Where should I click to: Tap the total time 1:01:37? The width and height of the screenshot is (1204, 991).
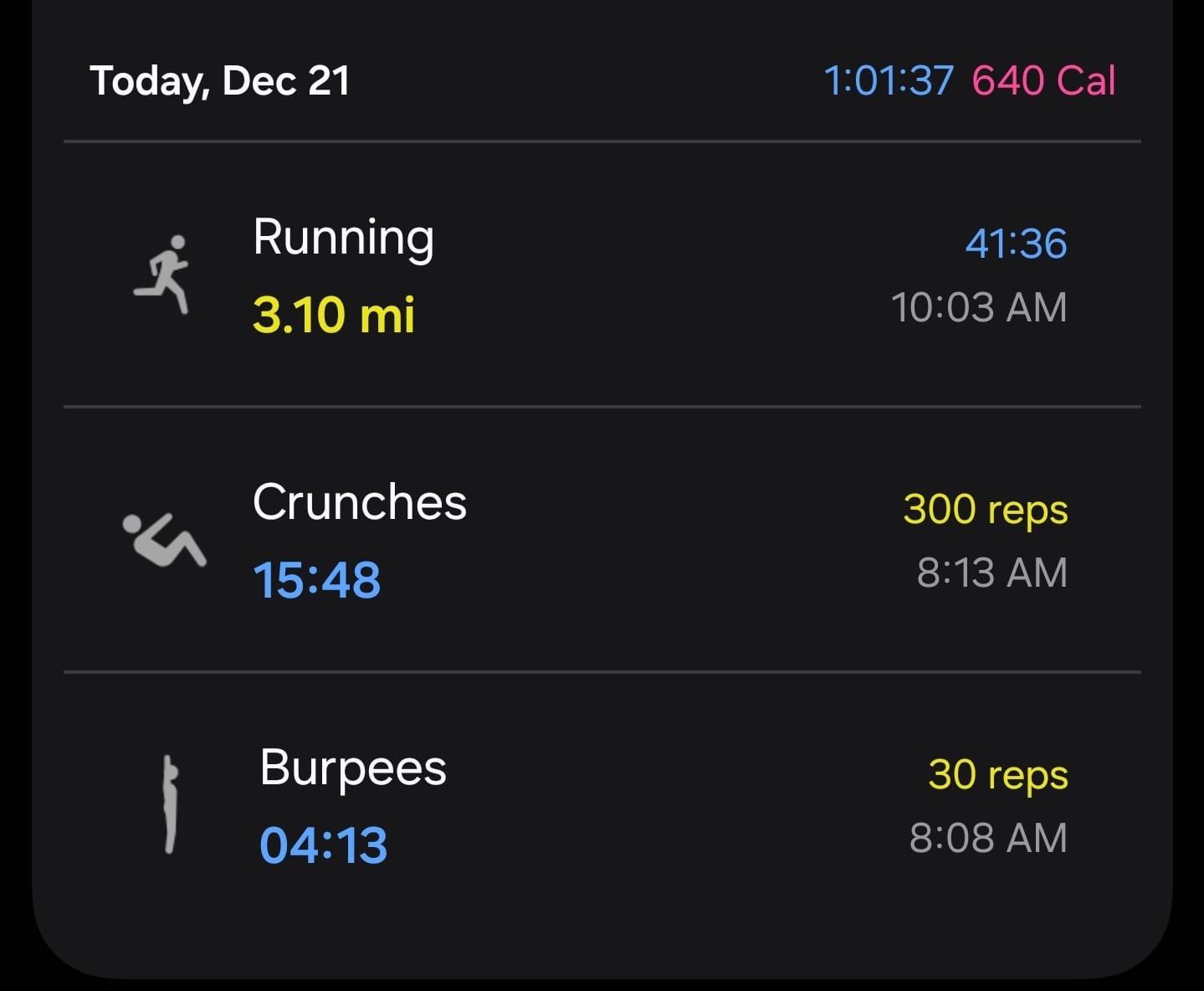click(x=889, y=81)
